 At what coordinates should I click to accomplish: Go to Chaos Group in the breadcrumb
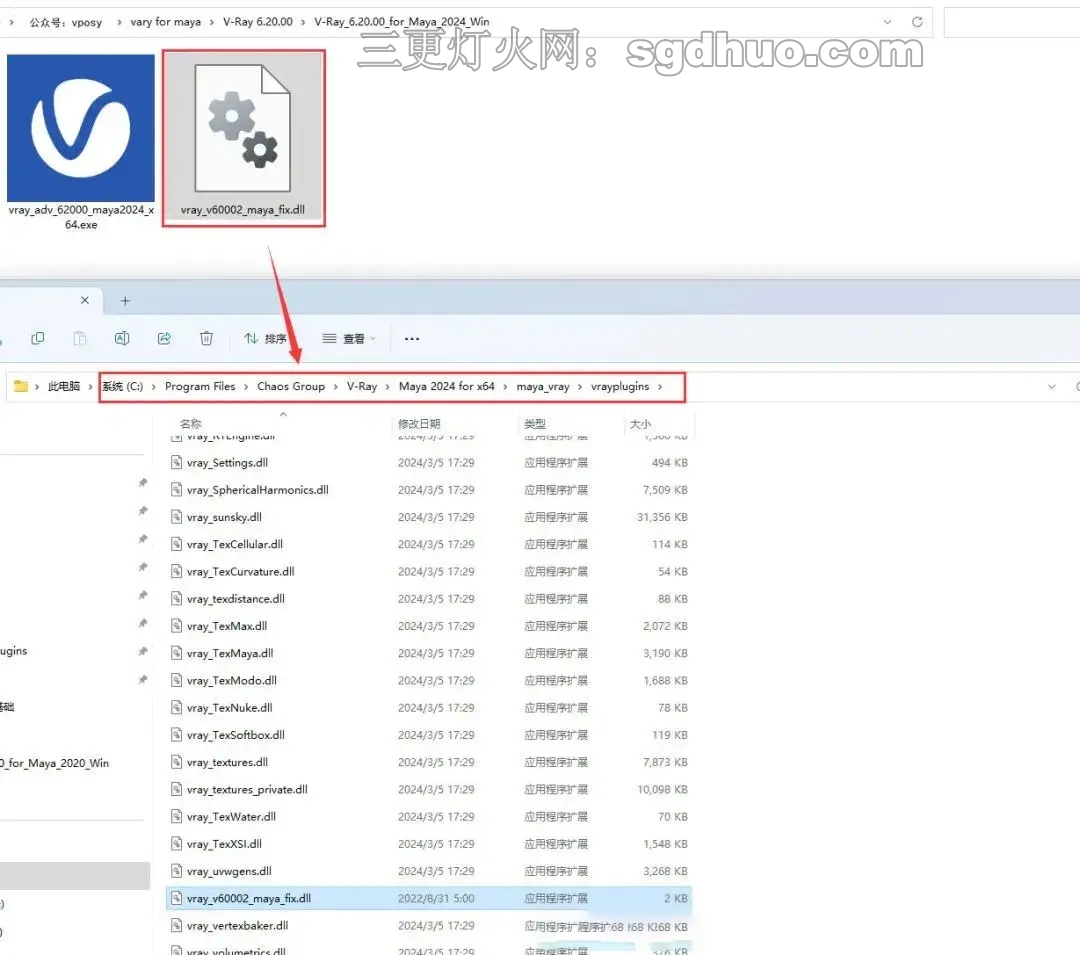[x=291, y=386]
